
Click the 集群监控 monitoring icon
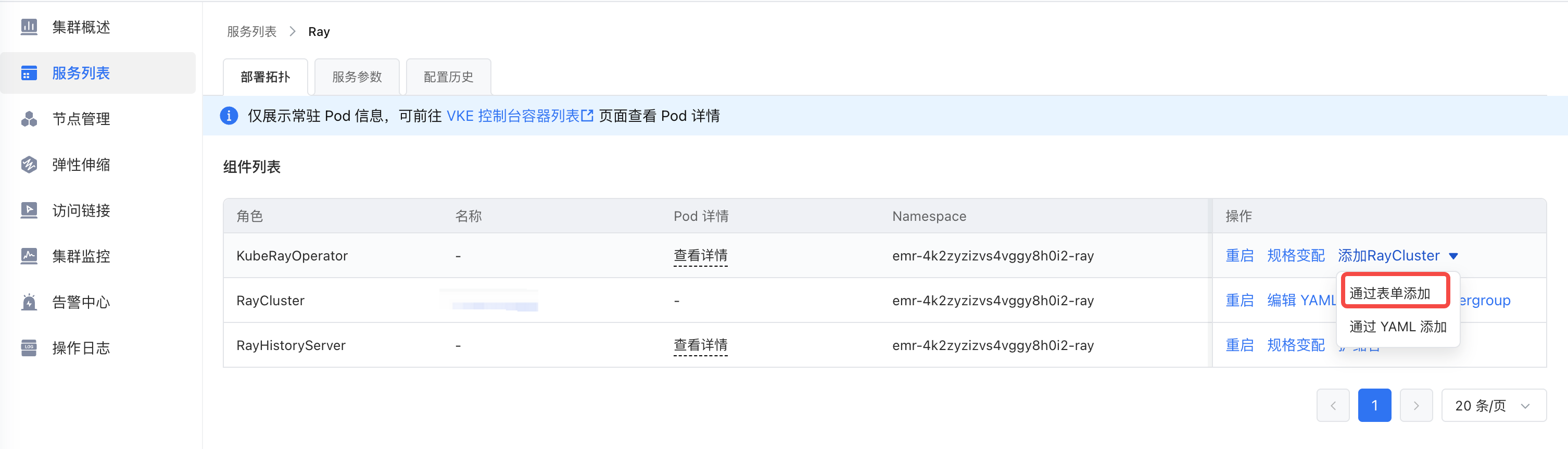[29, 256]
